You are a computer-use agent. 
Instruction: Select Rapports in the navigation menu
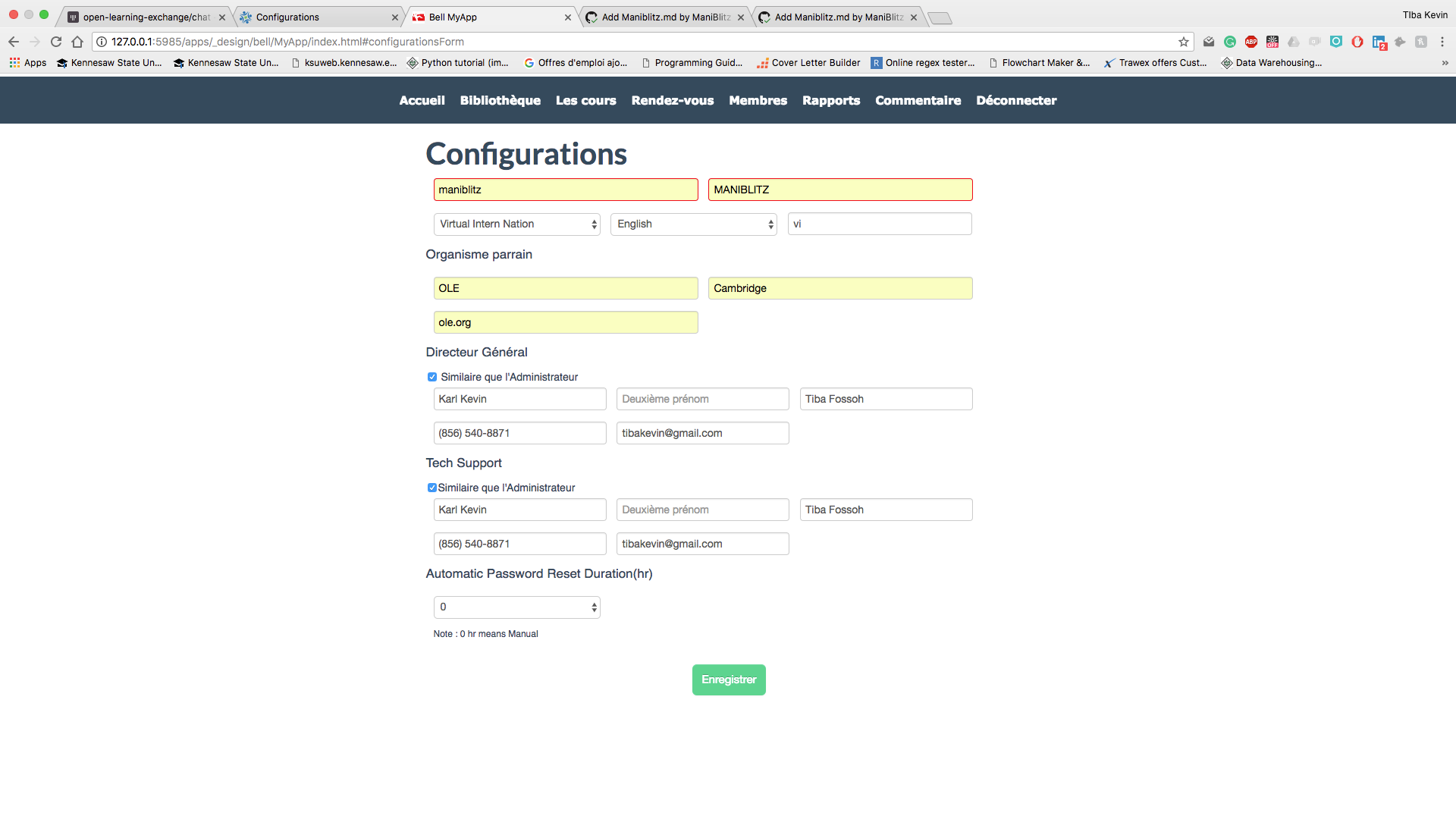(831, 100)
